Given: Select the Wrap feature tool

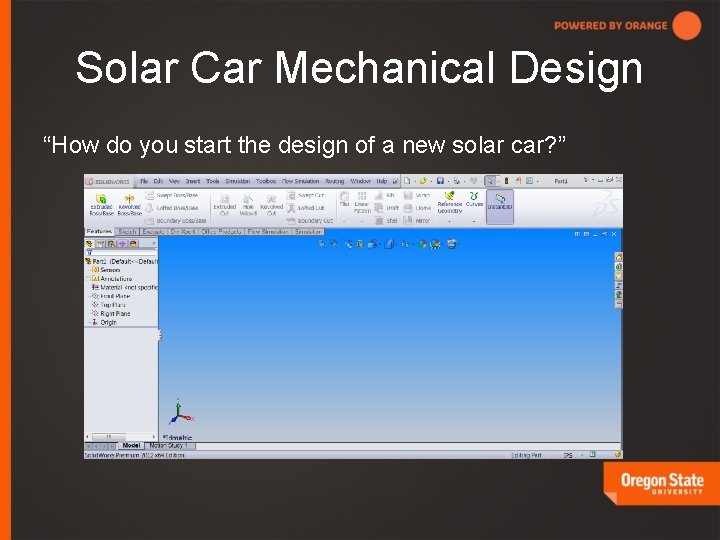Looking at the screenshot, I should tap(416, 196).
